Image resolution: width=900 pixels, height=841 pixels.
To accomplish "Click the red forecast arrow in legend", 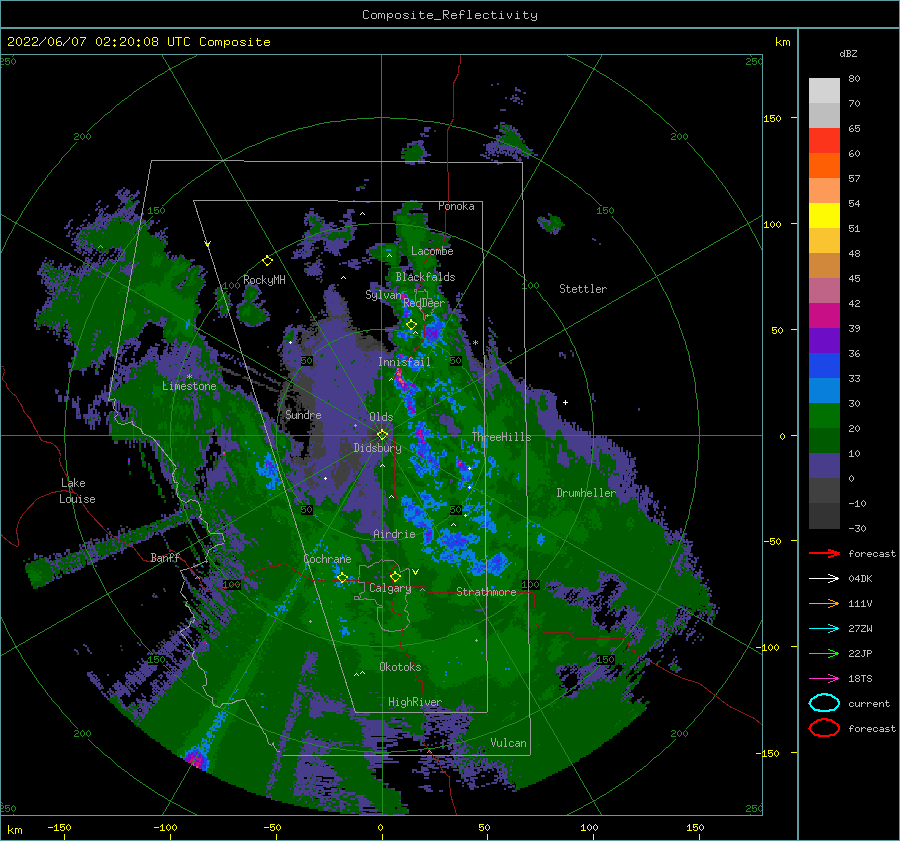I will tap(824, 553).
